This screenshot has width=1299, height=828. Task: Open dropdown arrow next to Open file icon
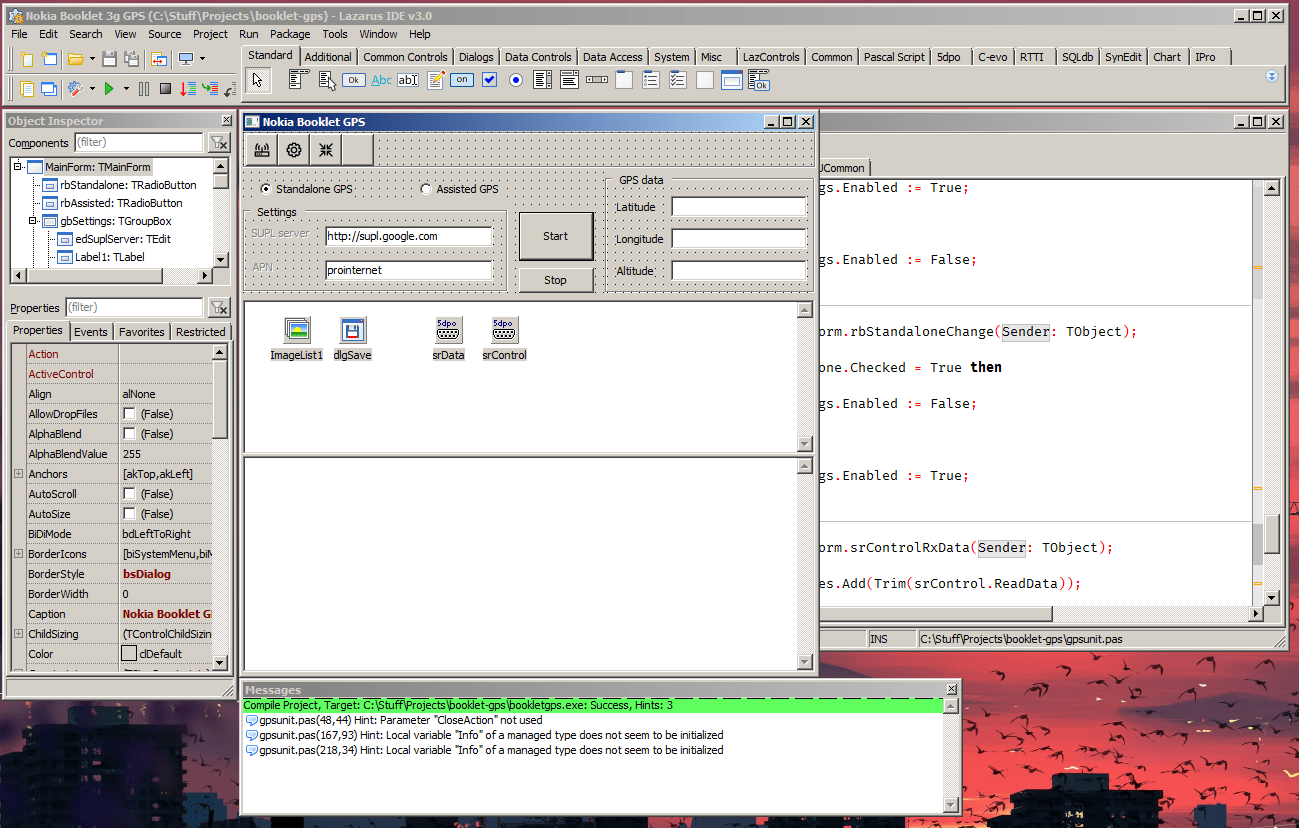point(91,59)
